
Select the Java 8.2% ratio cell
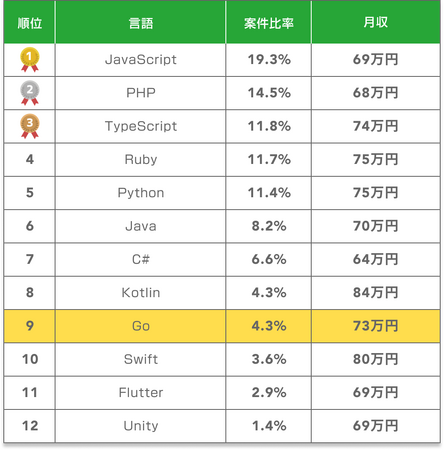tap(269, 226)
